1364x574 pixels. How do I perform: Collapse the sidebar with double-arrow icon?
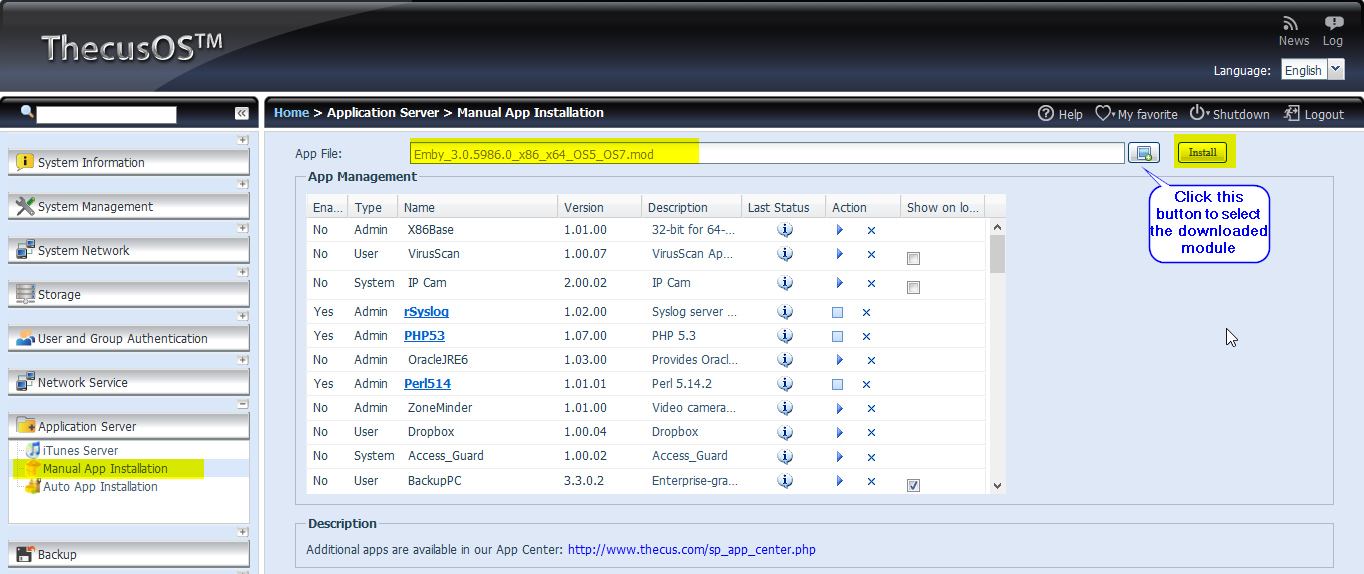(241, 114)
